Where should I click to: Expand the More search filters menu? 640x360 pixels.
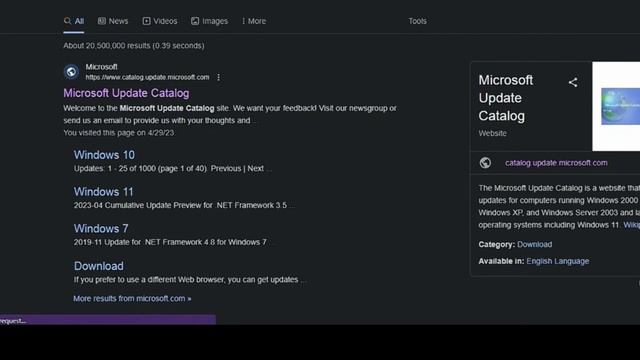(x=253, y=21)
